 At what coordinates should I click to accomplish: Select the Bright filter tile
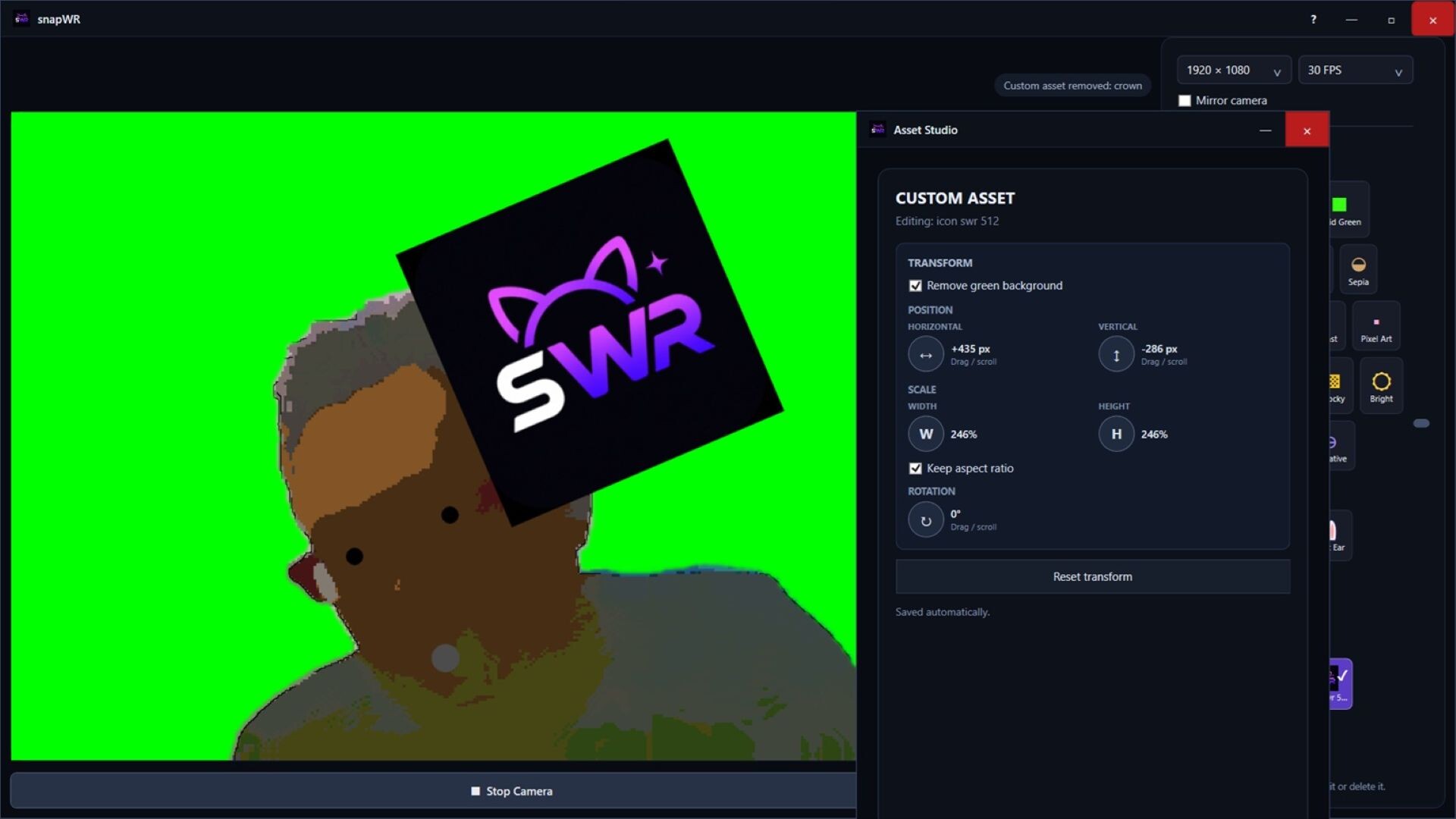pos(1381,386)
